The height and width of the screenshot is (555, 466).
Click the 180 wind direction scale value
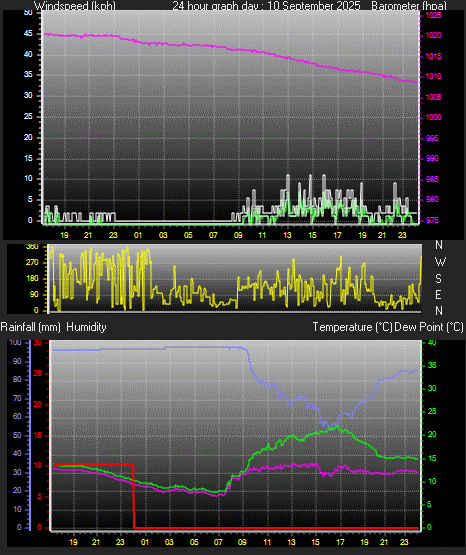point(32,279)
